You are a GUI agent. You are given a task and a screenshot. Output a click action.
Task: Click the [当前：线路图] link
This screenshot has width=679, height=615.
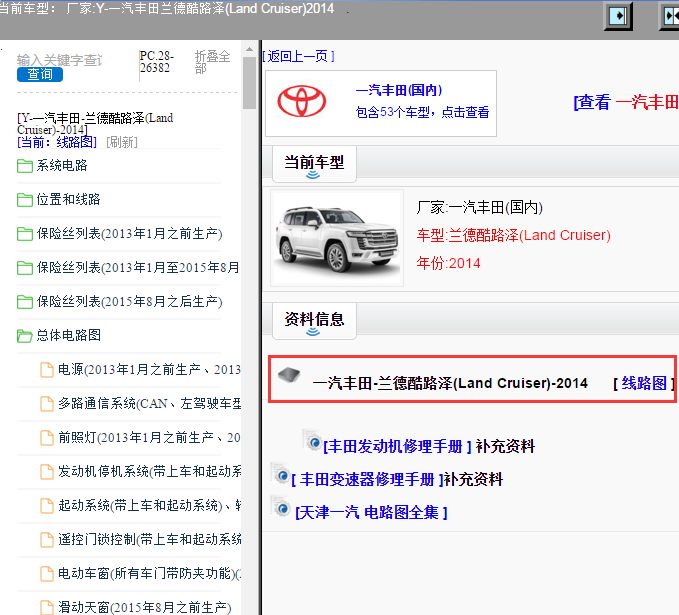57,142
